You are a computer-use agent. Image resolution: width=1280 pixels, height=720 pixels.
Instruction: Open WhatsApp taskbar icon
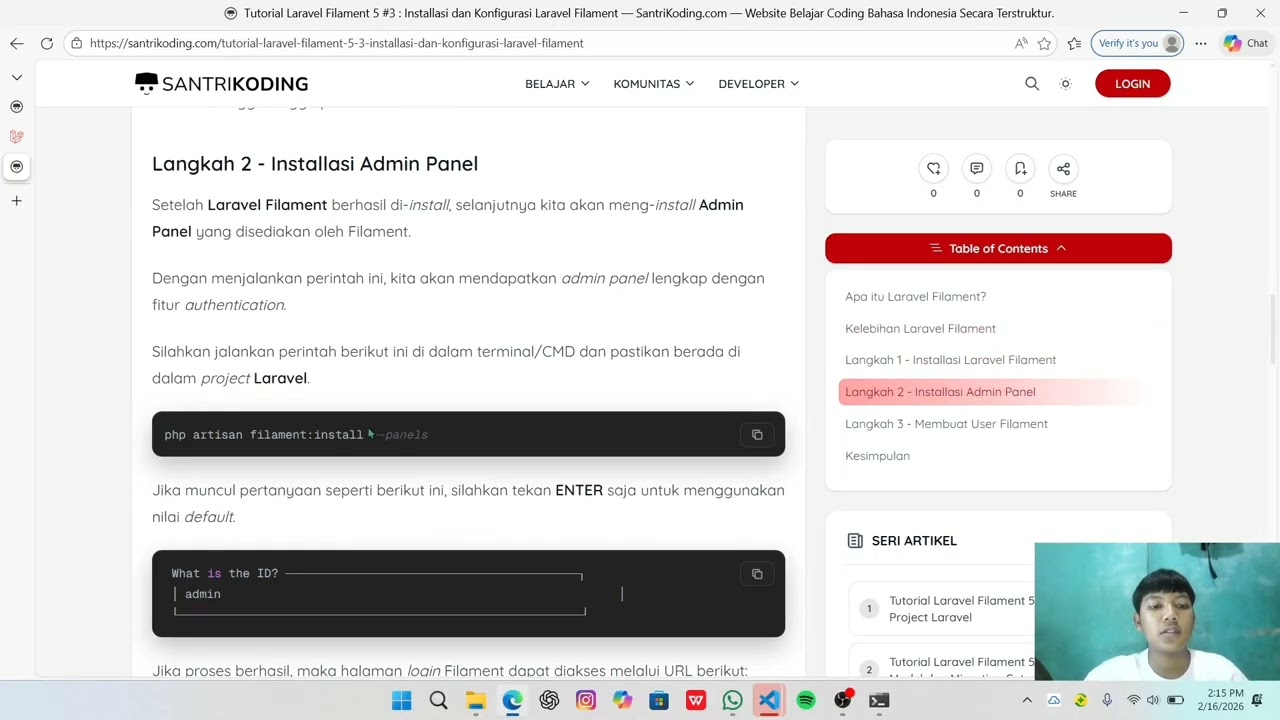[x=733, y=701]
